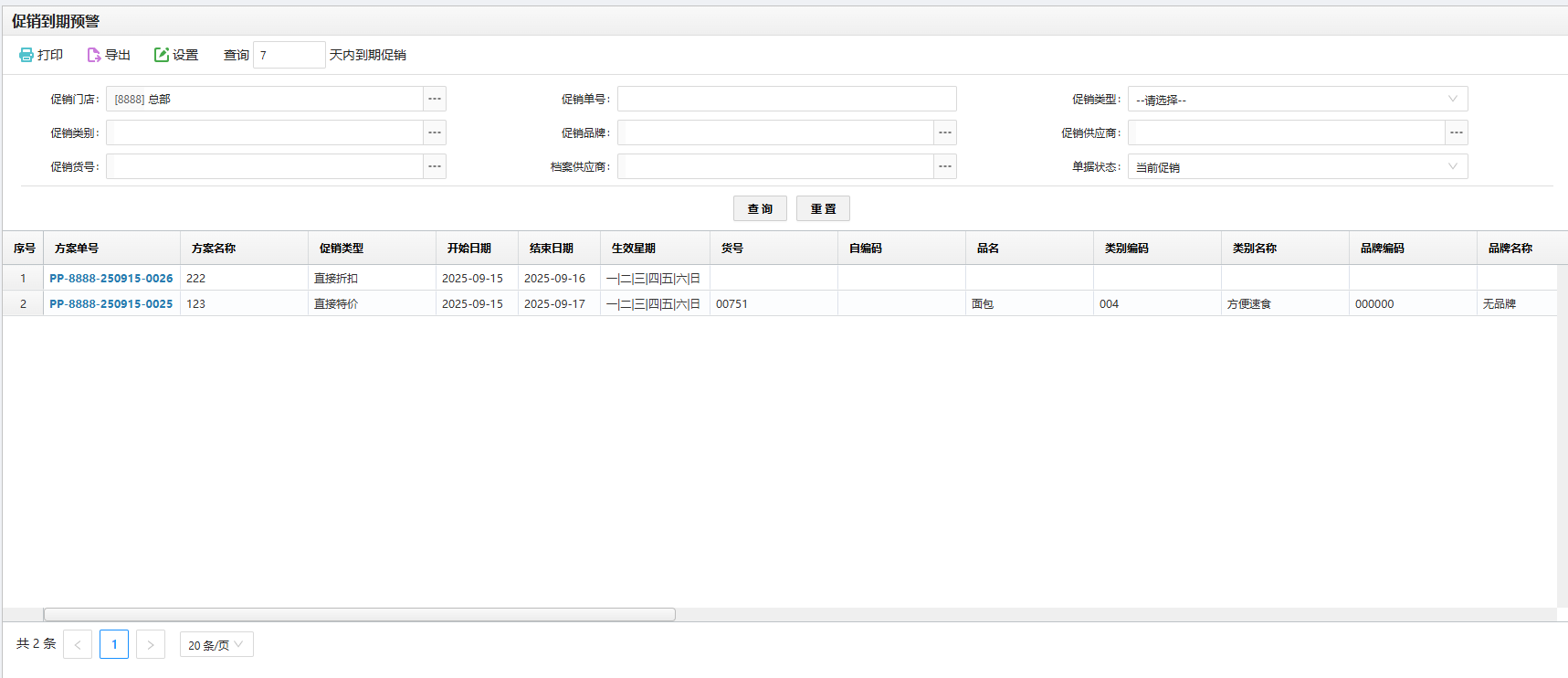Go to previous page arrow
The width and height of the screenshot is (1568, 678).
coord(78,644)
